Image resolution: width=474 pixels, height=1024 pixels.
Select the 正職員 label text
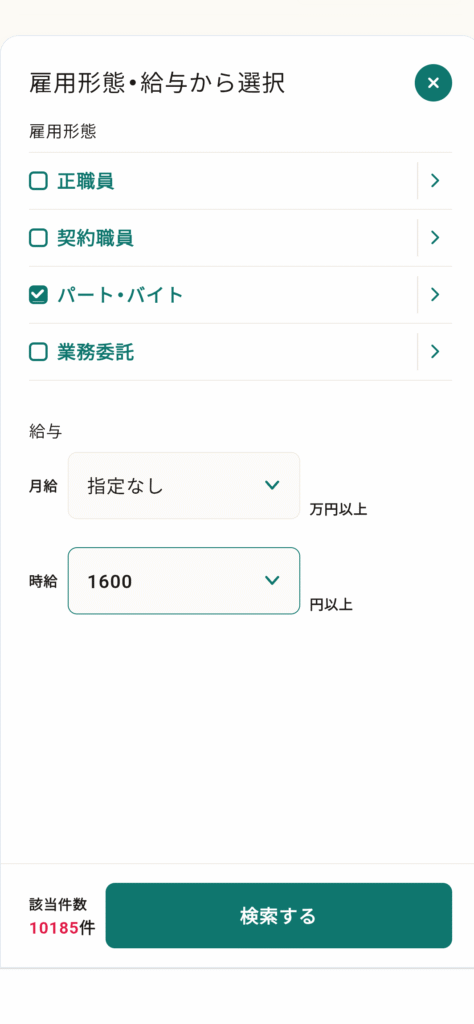point(86,181)
